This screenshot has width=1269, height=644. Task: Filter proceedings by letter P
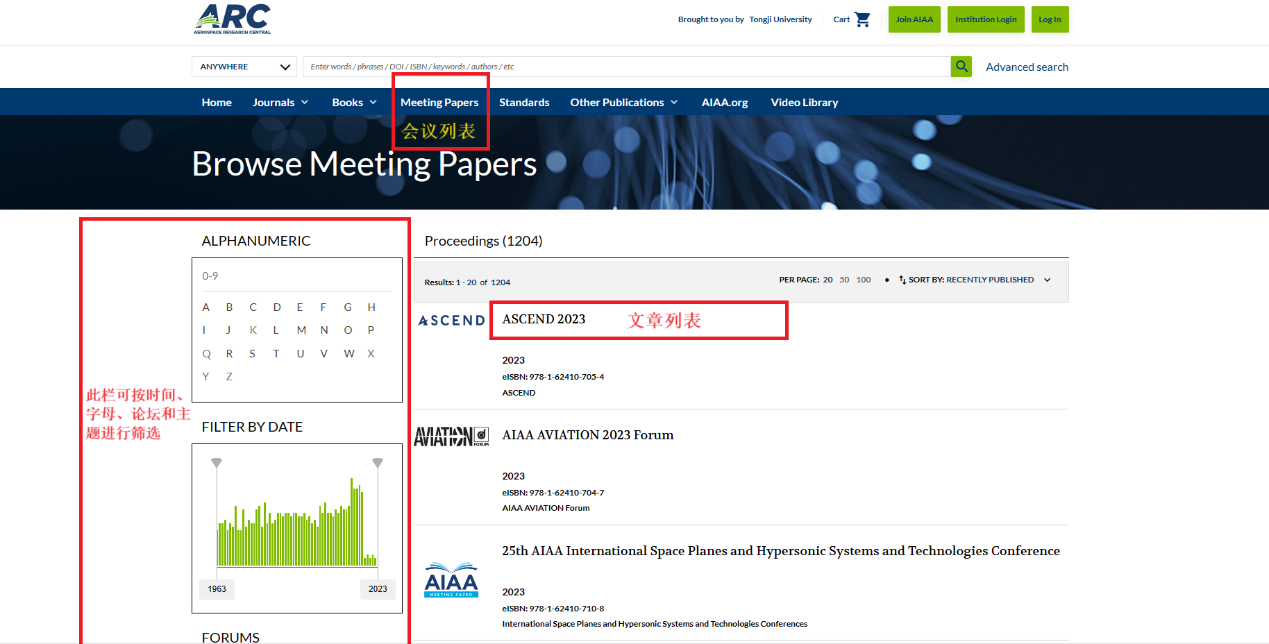371,330
